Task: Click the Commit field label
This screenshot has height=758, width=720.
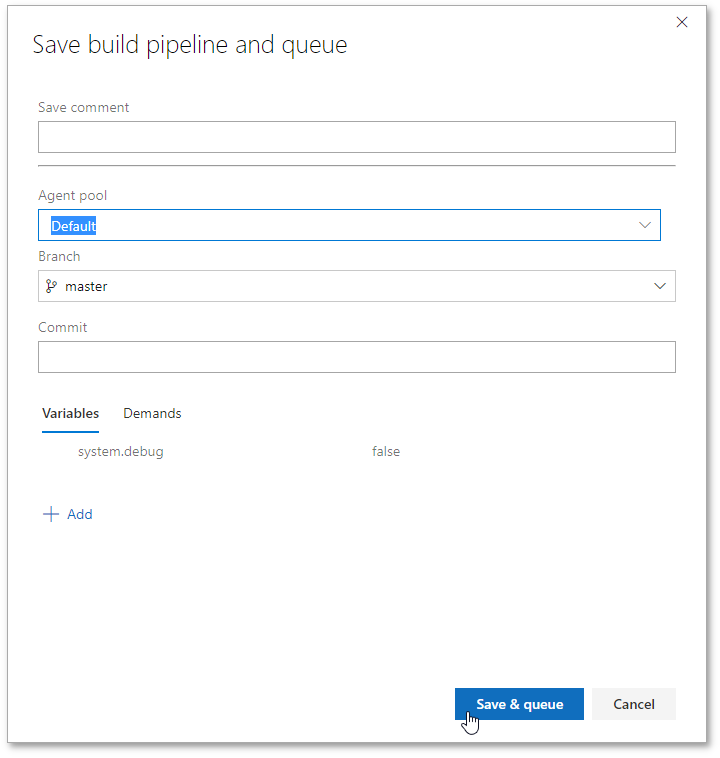Action: [62, 327]
